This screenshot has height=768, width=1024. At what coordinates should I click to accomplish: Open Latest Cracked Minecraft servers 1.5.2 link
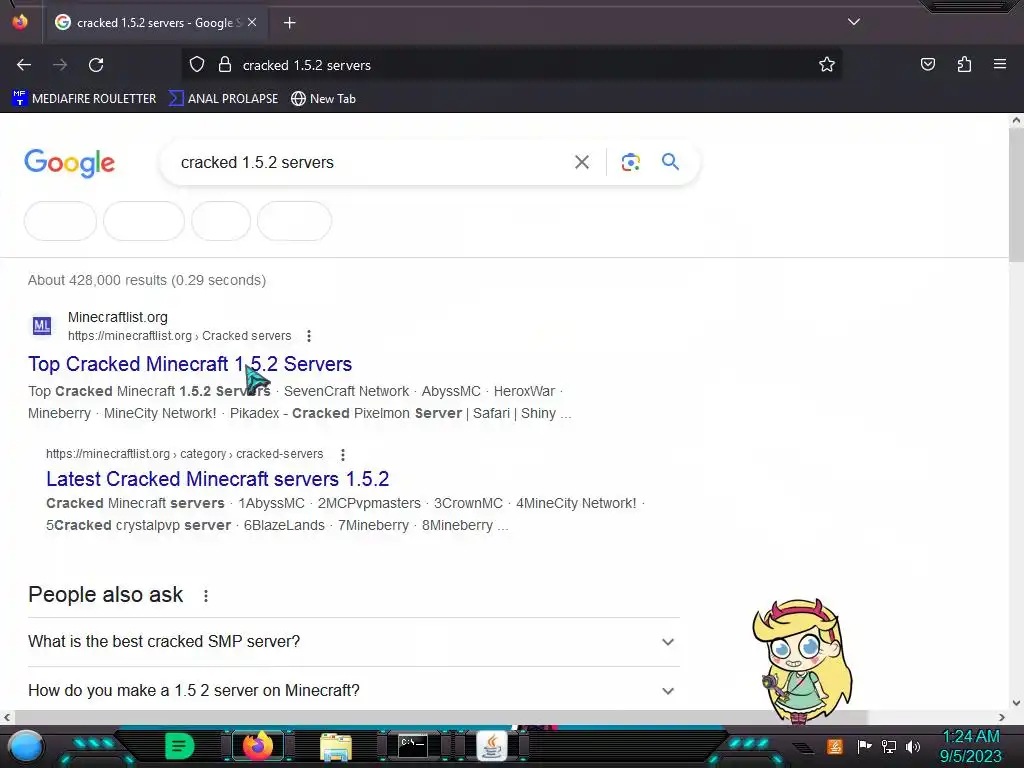pyautogui.click(x=217, y=479)
